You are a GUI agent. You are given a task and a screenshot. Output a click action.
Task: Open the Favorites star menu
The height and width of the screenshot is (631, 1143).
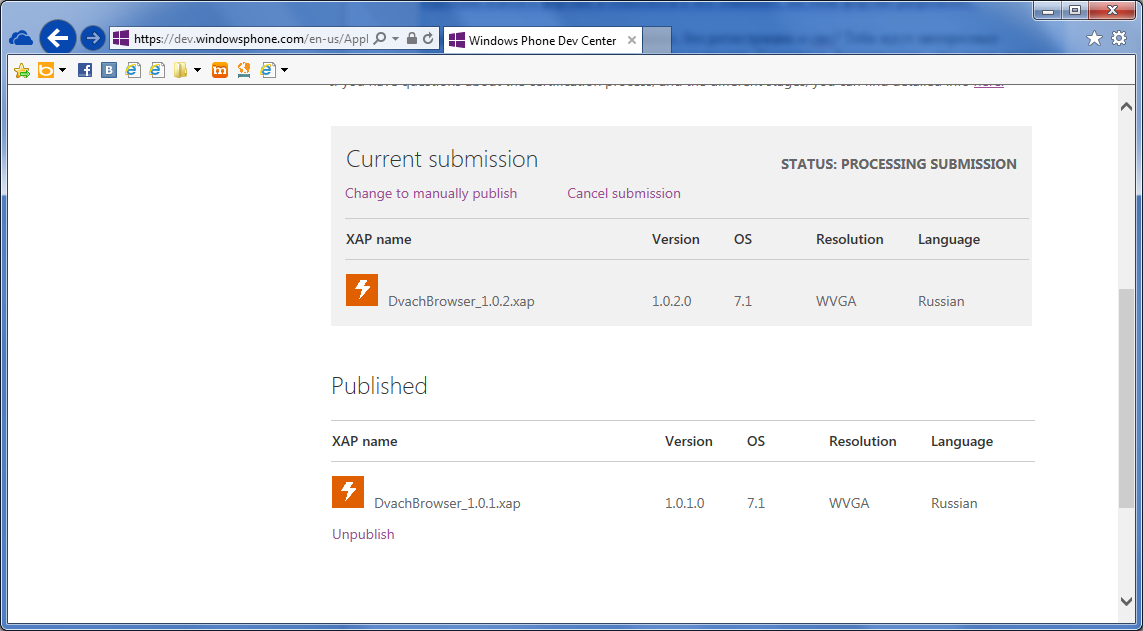[x=1094, y=39]
